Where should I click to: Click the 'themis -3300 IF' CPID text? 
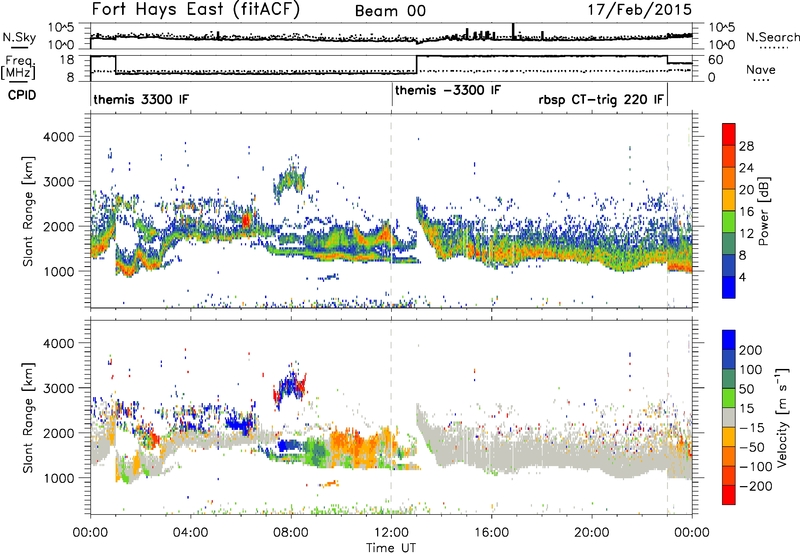coord(448,91)
